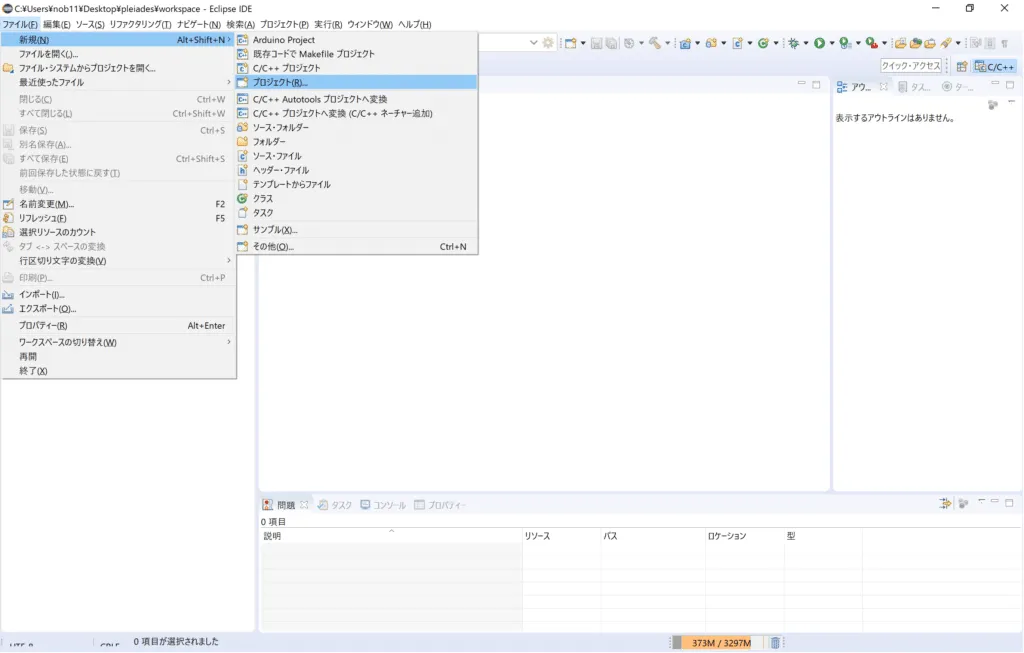Open the リファクタリング(T) menu

140,24
